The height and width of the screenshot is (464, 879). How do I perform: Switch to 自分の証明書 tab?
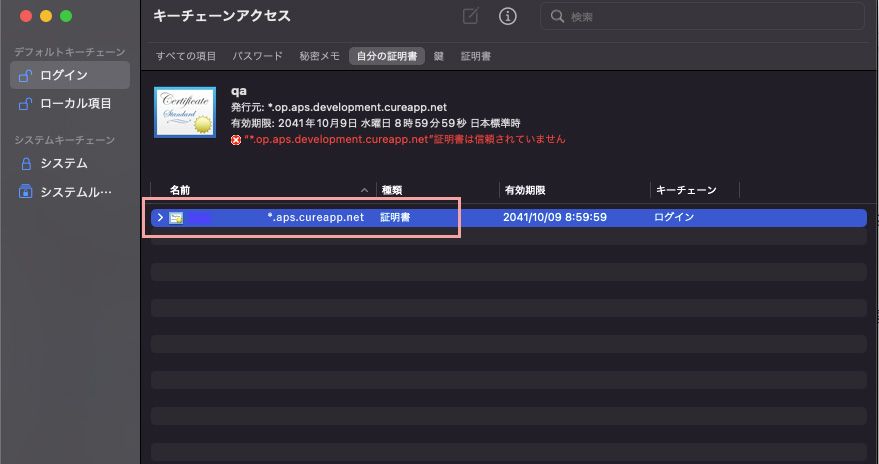[x=387, y=56]
